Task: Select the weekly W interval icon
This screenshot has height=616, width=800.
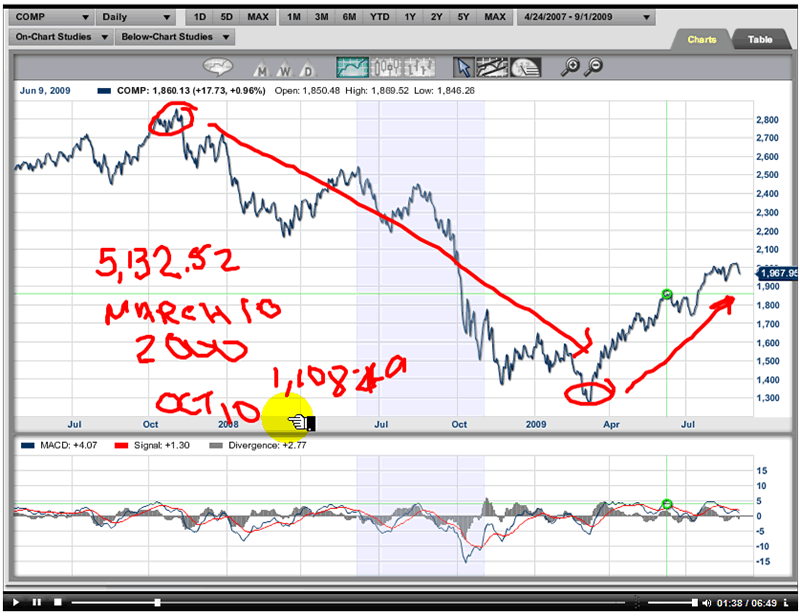Action: pos(285,68)
